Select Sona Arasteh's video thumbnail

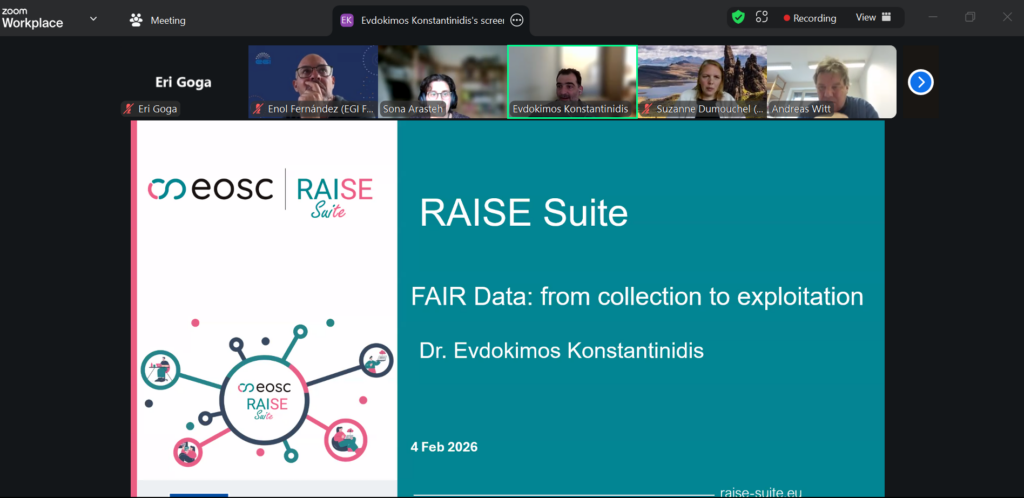[442, 80]
